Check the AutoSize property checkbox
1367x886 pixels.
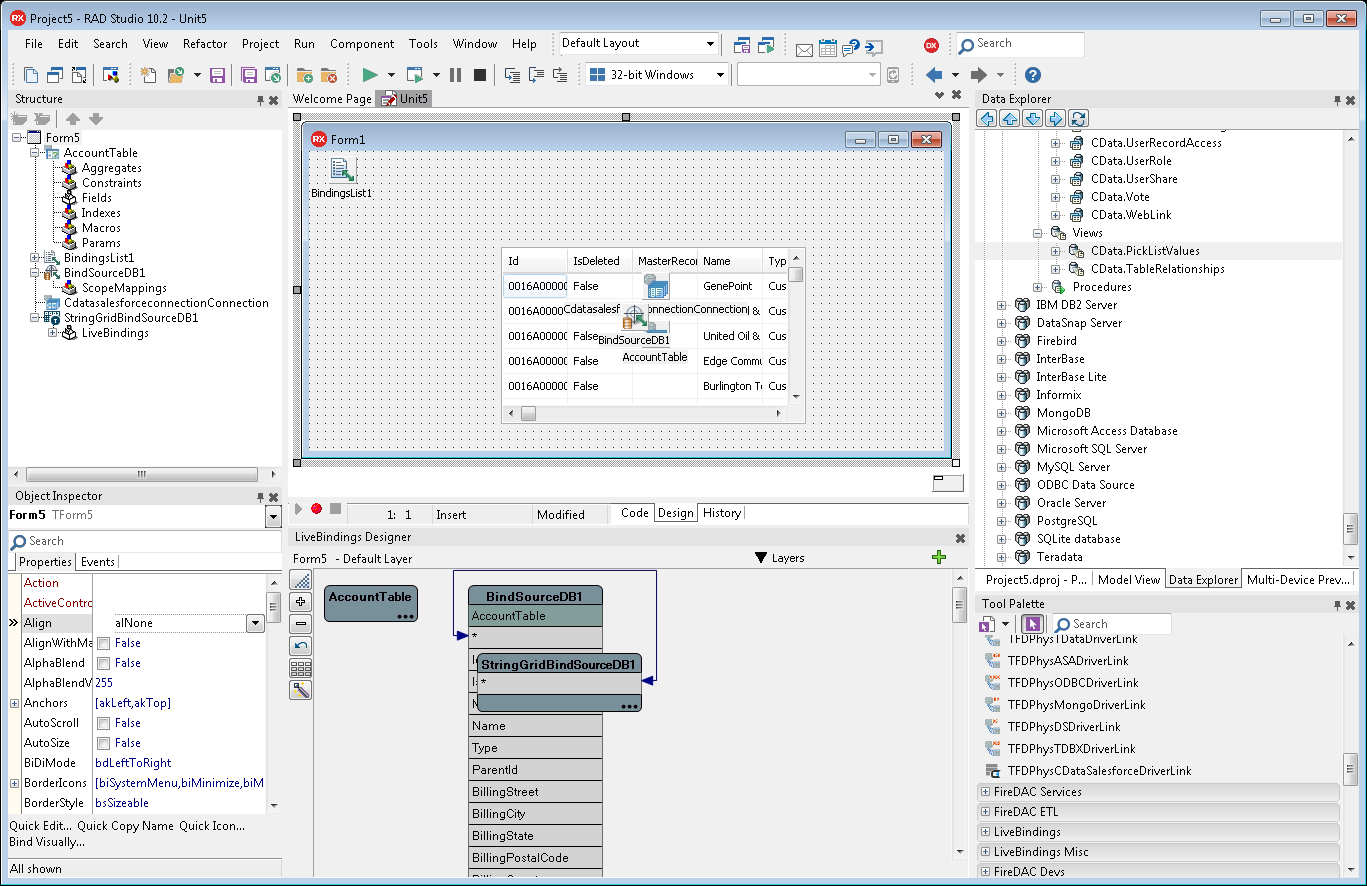pyautogui.click(x=103, y=743)
